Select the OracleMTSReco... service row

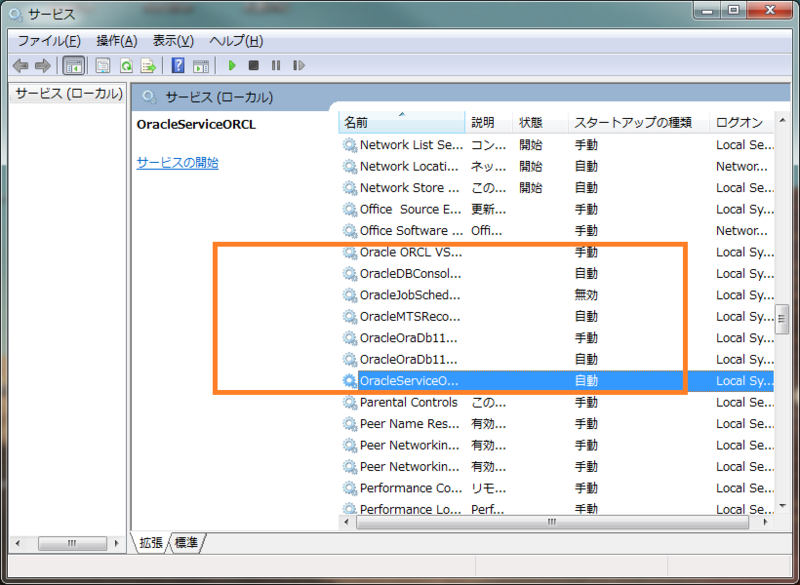558,316
